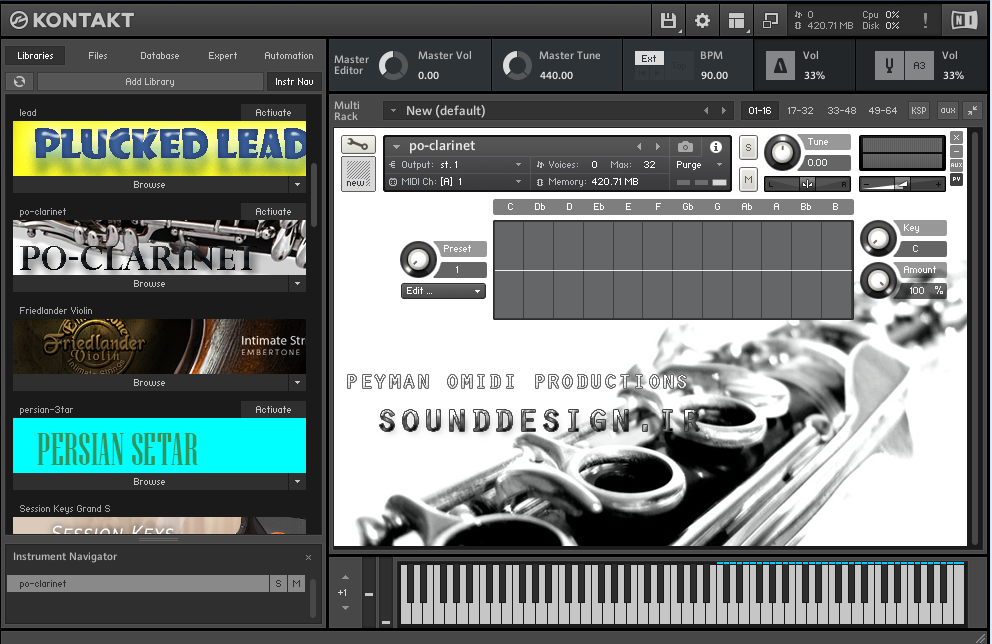This screenshot has height=644, width=992.
Task: Click the new instrument icon in rack
Action: point(358,173)
